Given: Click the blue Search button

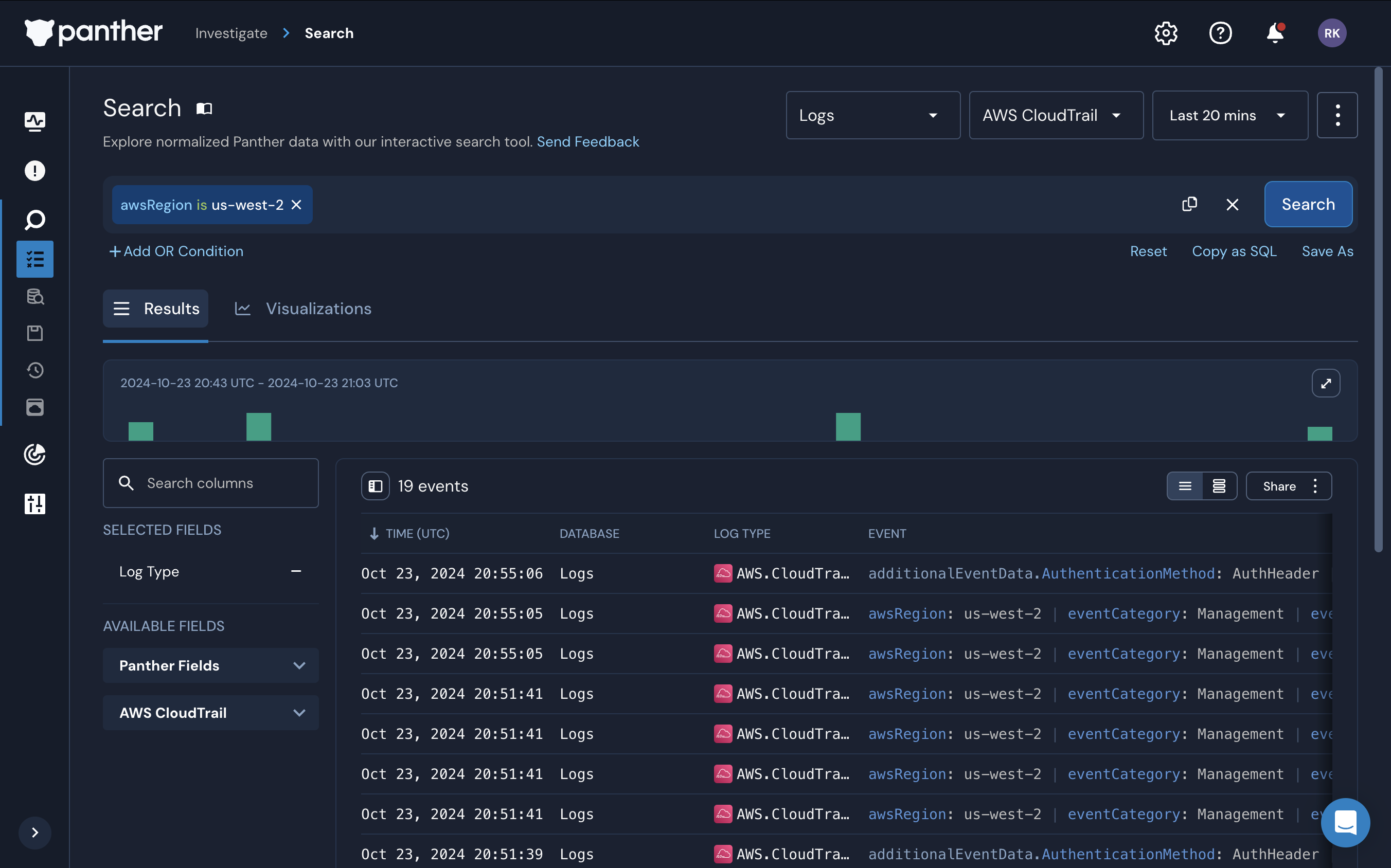Looking at the screenshot, I should 1308,204.
